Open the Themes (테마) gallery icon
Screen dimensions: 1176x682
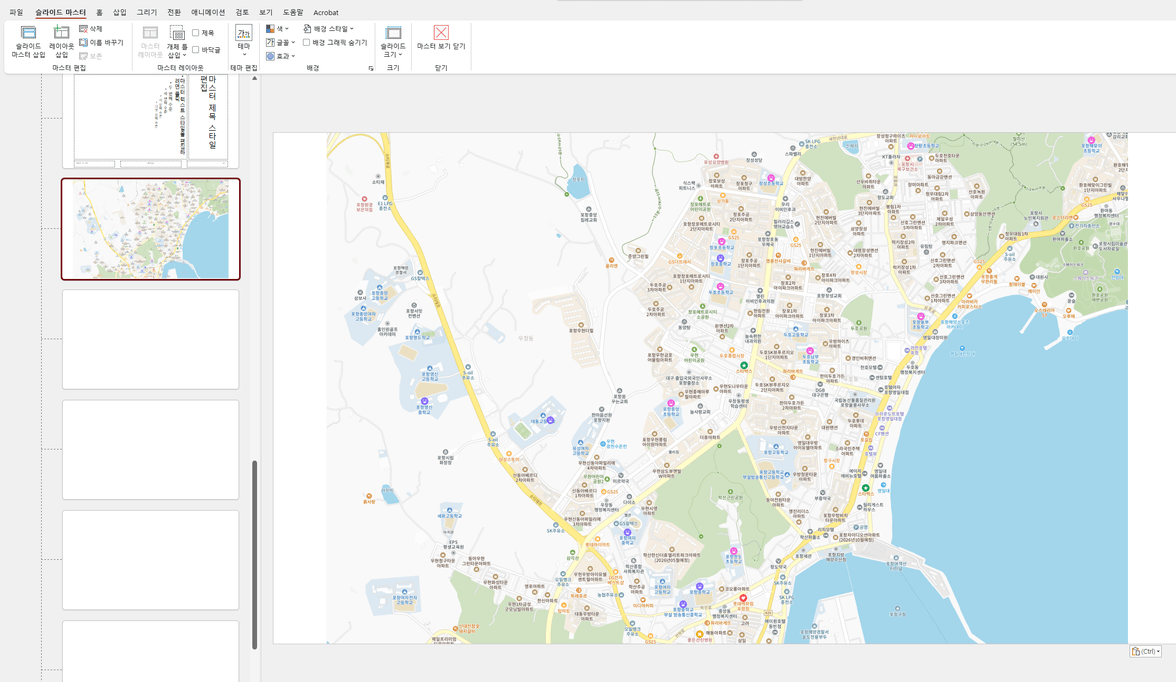[244, 35]
